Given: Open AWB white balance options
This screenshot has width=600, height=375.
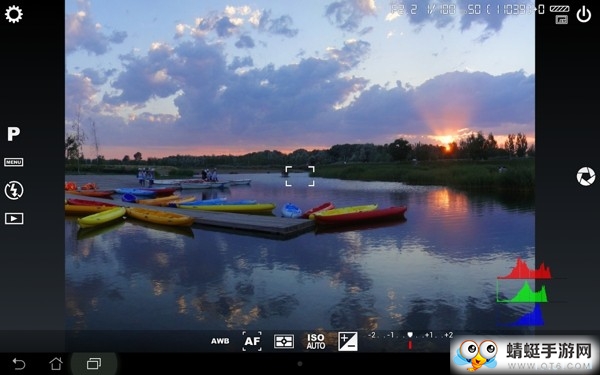Looking at the screenshot, I should pos(220,341).
